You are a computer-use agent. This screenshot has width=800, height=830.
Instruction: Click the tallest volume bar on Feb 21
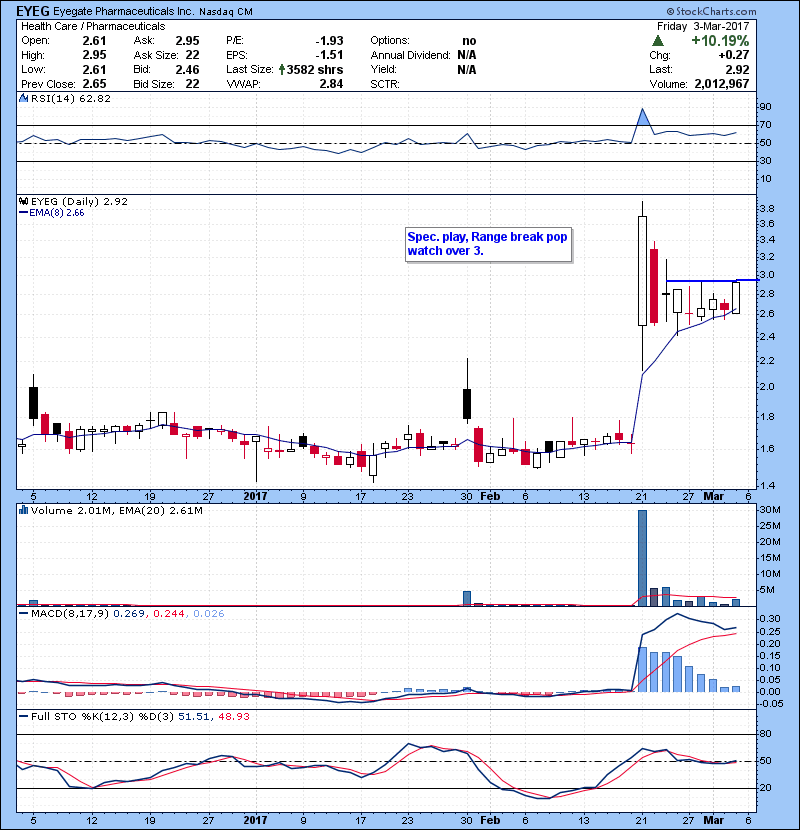tap(642, 557)
